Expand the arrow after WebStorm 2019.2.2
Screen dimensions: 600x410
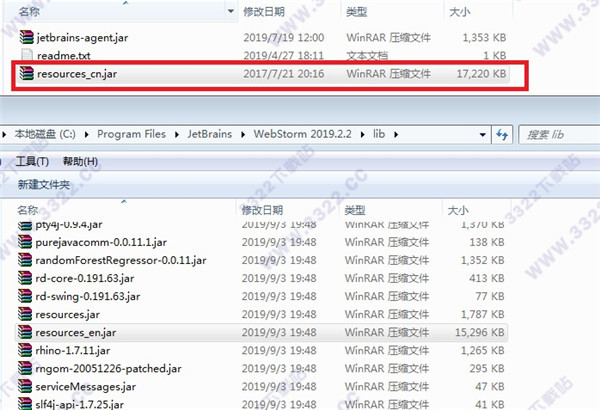pos(362,134)
